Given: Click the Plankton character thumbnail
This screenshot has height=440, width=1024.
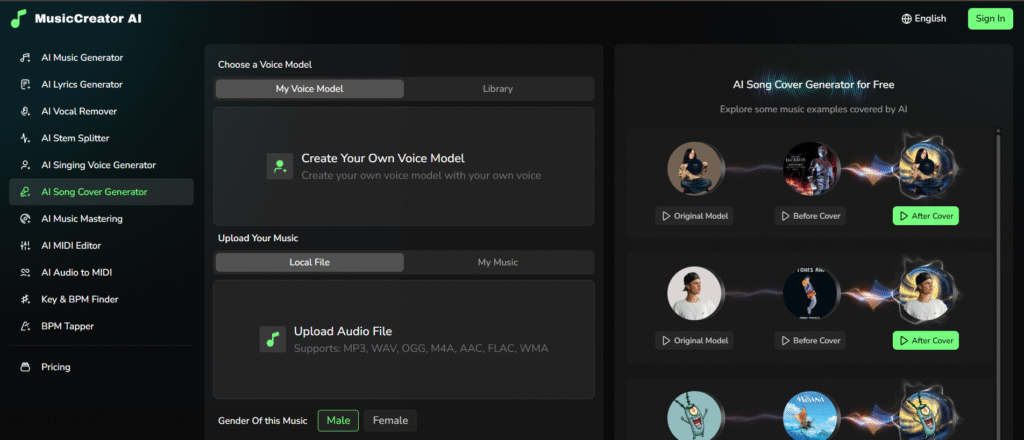Looking at the screenshot, I should 695,415.
